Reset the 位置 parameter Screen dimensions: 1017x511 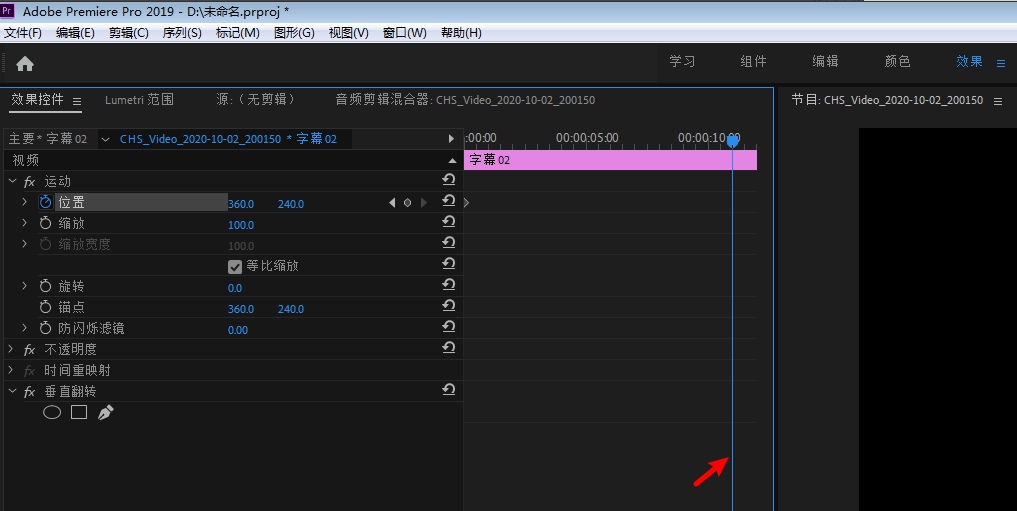449,202
